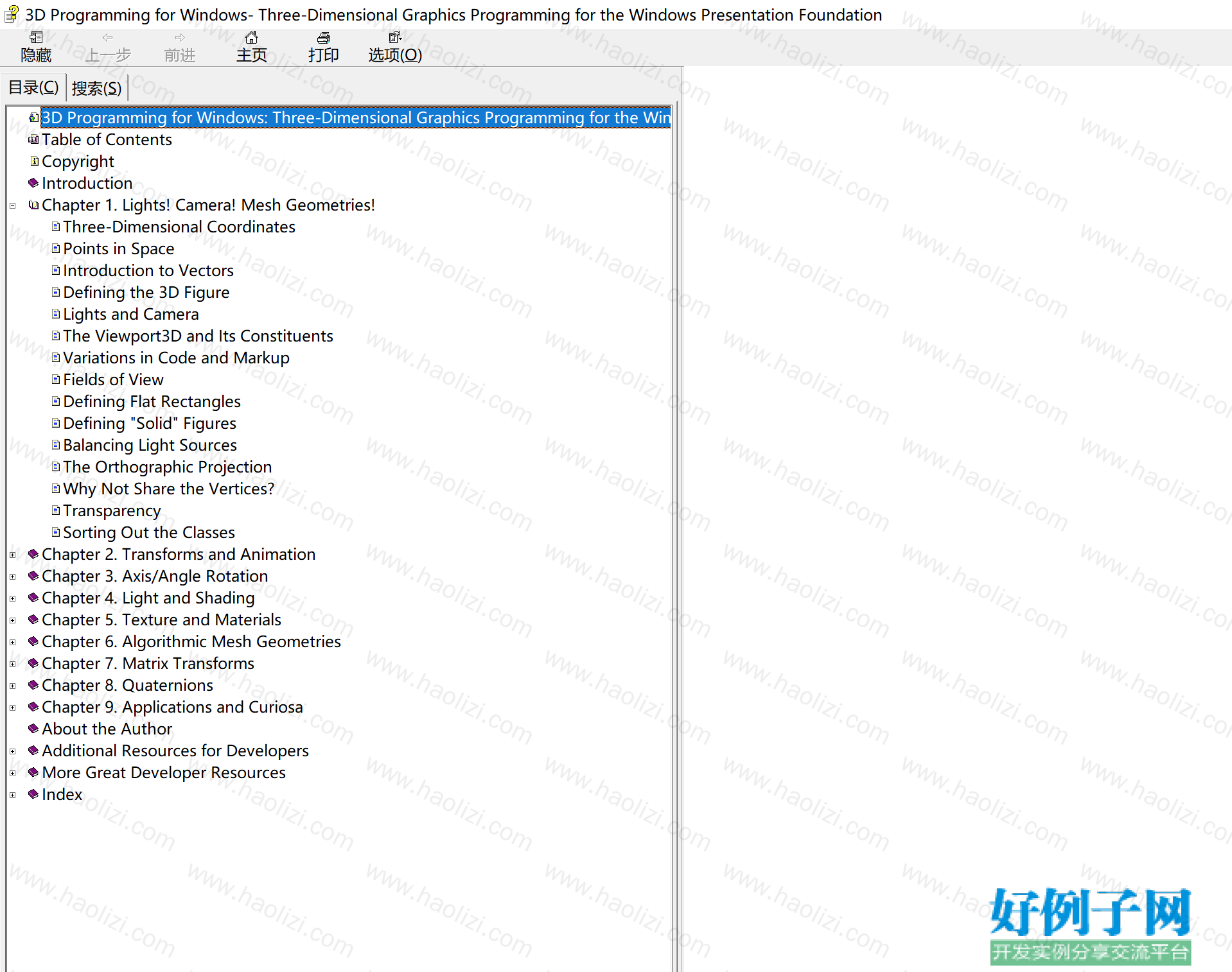Screen dimensions: 1232x972
Task: Click the book icon beside Index
Action: (x=34, y=794)
